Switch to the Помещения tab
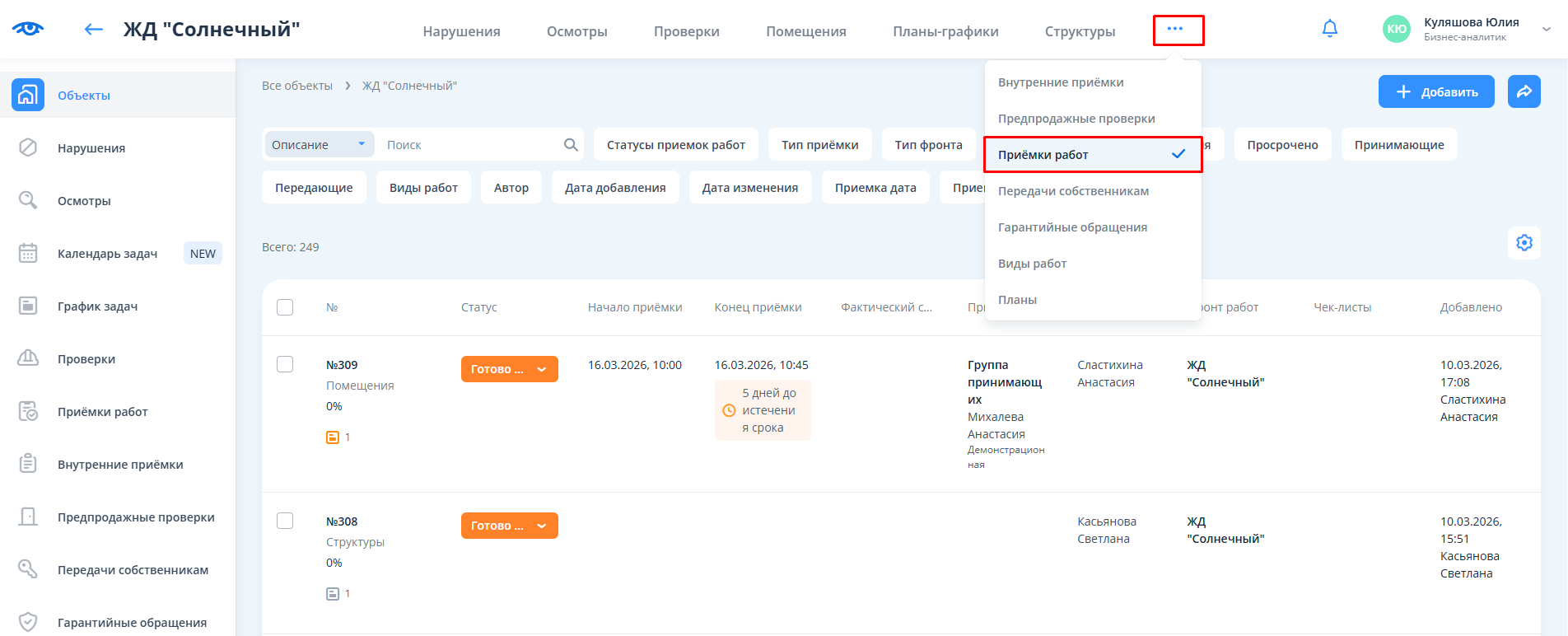This screenshot has width=1568, height=636. coord(805,31)
